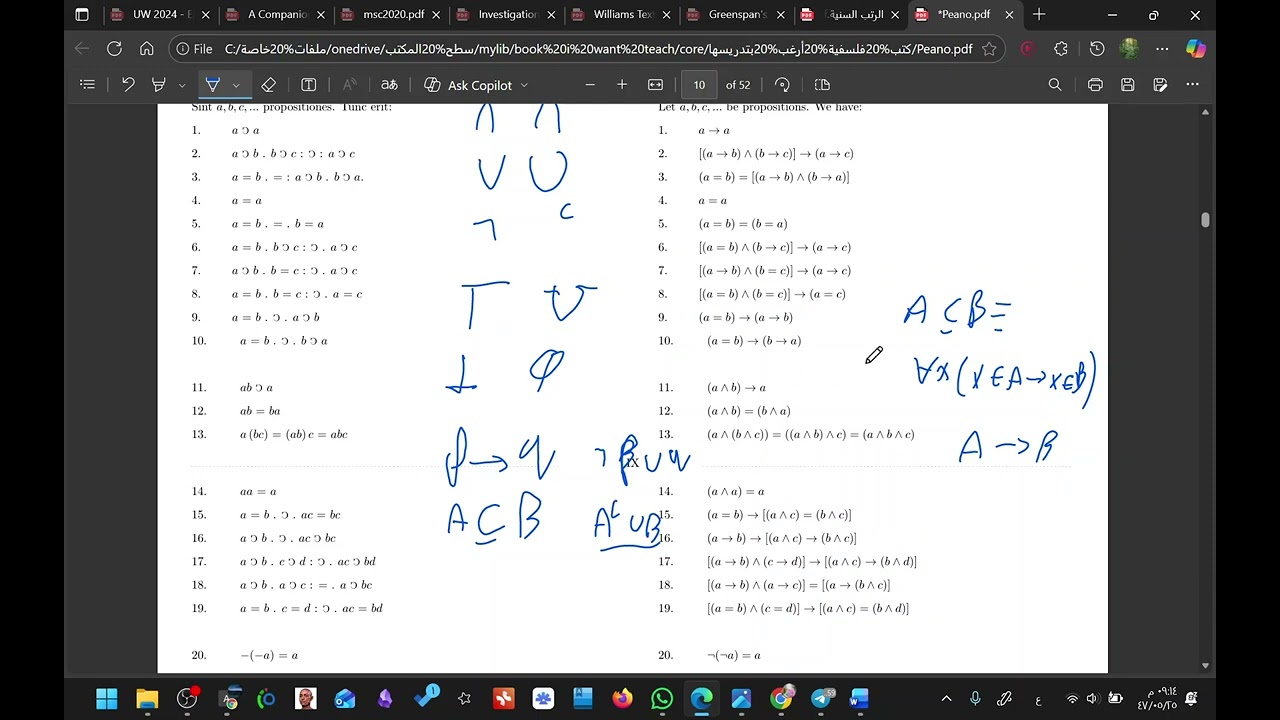This screenshot has height=720, width=1280.
Task: Open the PDF toolbar more options menu
Action: point(1192,85)
